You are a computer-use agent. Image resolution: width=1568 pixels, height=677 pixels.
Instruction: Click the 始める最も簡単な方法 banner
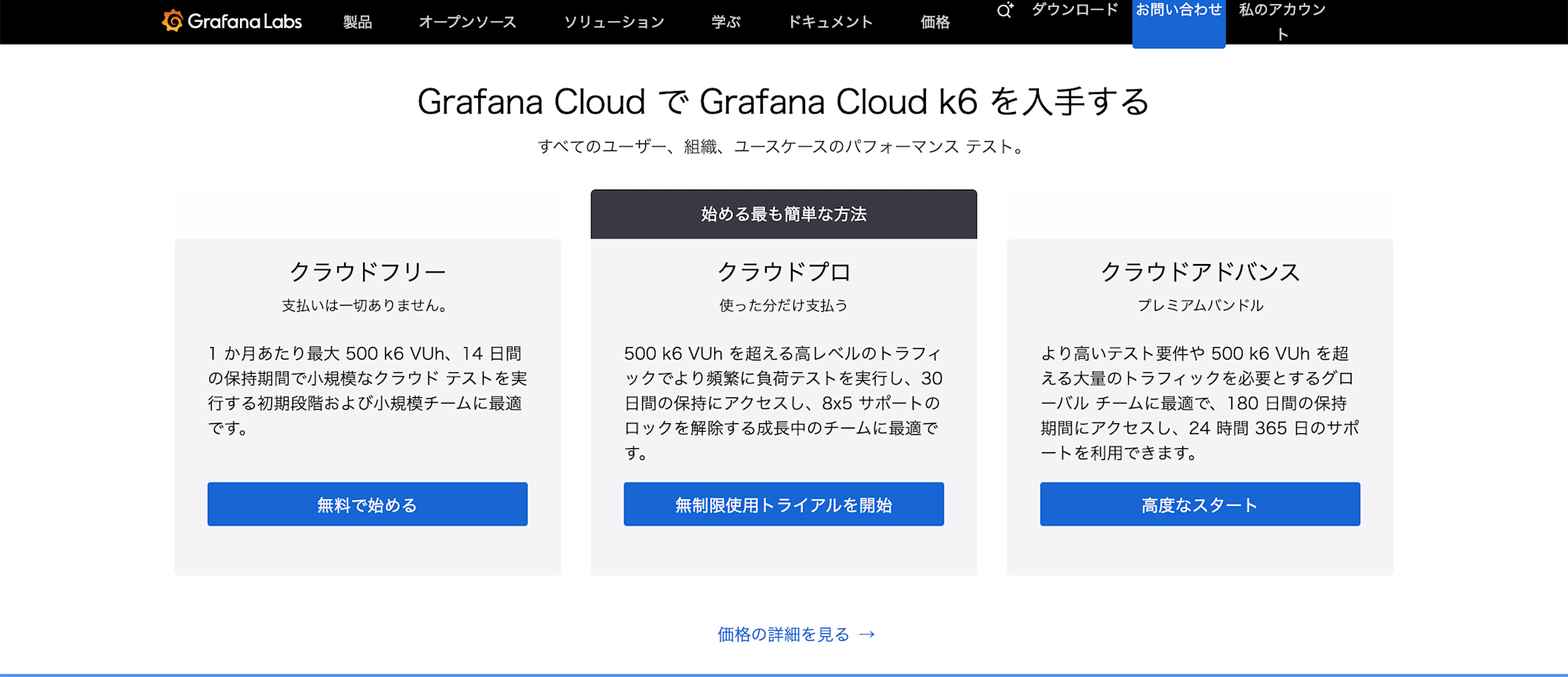point(784,214)
